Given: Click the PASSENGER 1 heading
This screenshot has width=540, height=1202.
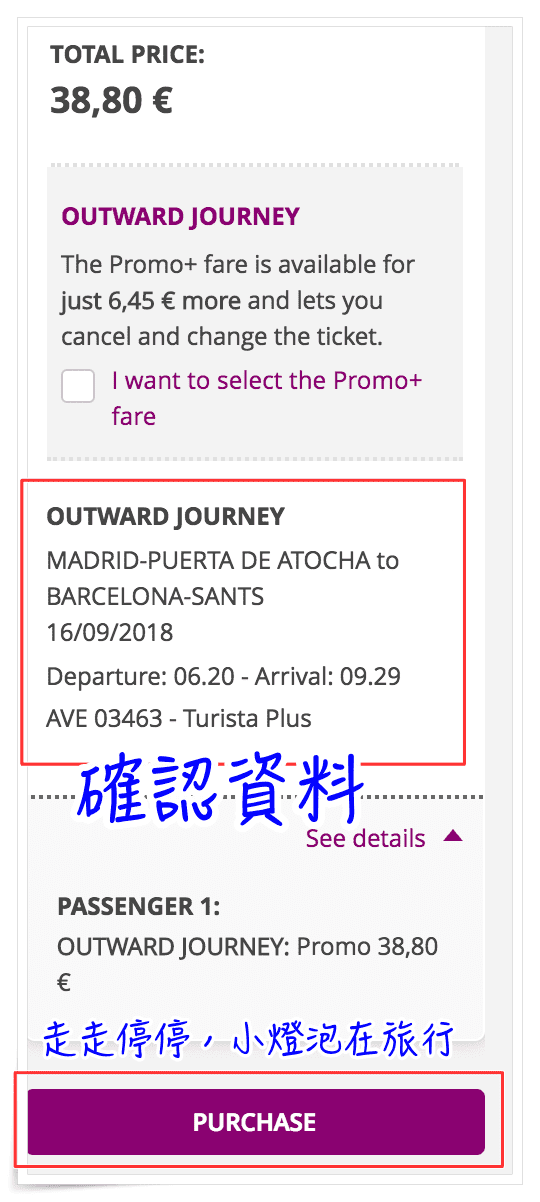Looking at the screenshot, I should (x=139, y=906).
